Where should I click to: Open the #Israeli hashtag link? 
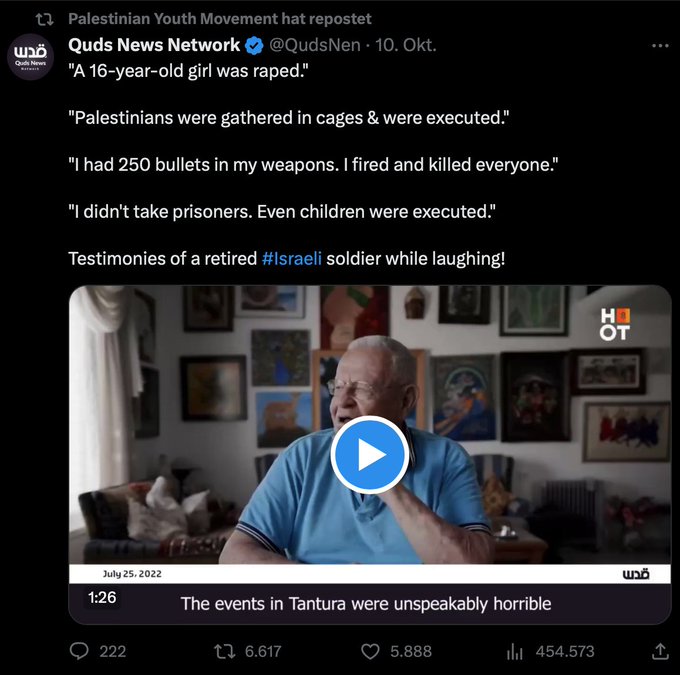click(291, 258)
